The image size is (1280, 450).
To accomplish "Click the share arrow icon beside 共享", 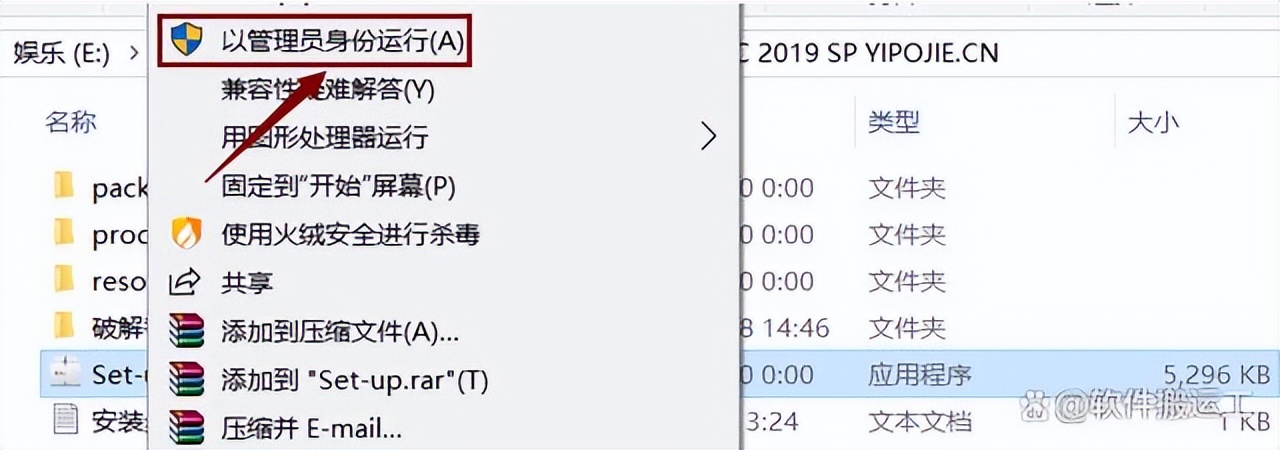I will pyautogui.click(x=185, y=283).
